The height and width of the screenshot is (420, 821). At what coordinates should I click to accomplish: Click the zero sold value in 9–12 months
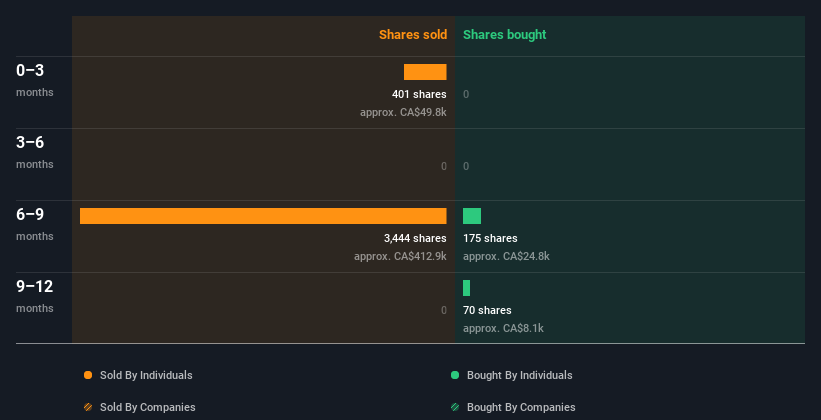click(443, 310)
